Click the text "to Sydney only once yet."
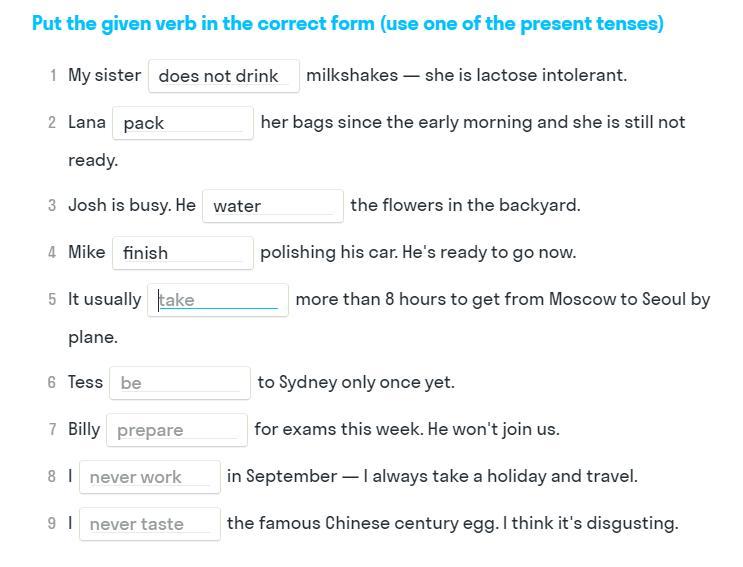 click(x=355, y=382)
